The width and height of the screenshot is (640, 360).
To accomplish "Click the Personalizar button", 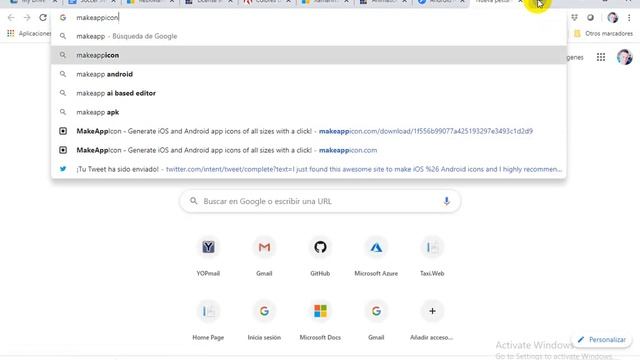I will (602, 340).
